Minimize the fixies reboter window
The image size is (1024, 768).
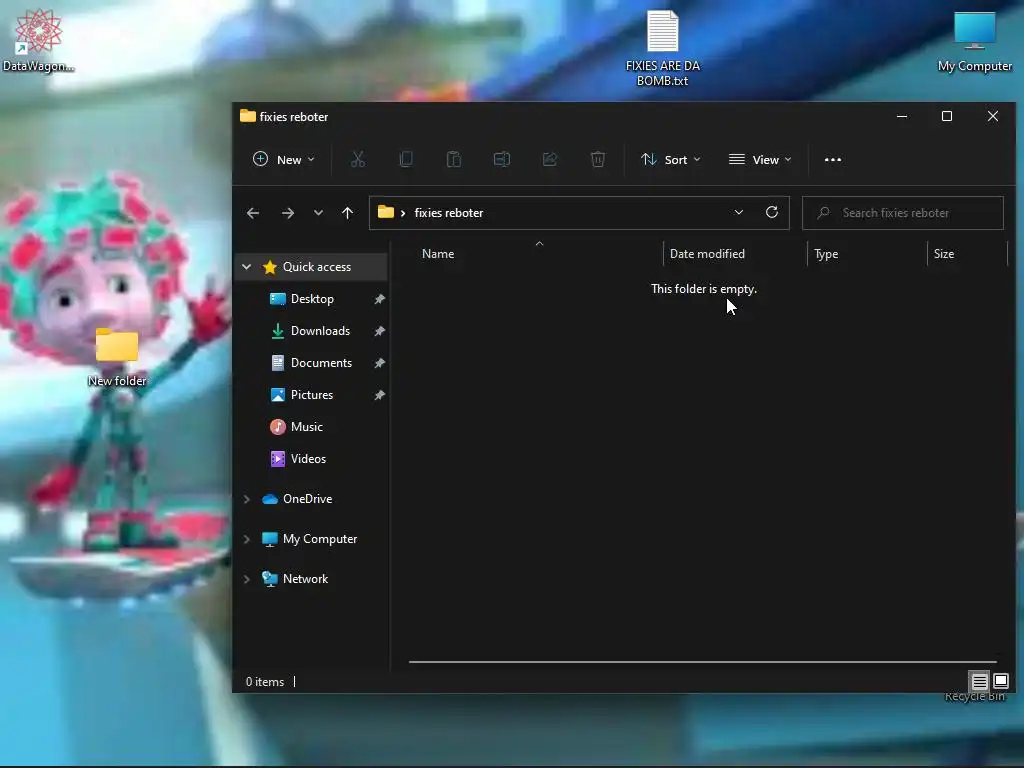[902, 116]
